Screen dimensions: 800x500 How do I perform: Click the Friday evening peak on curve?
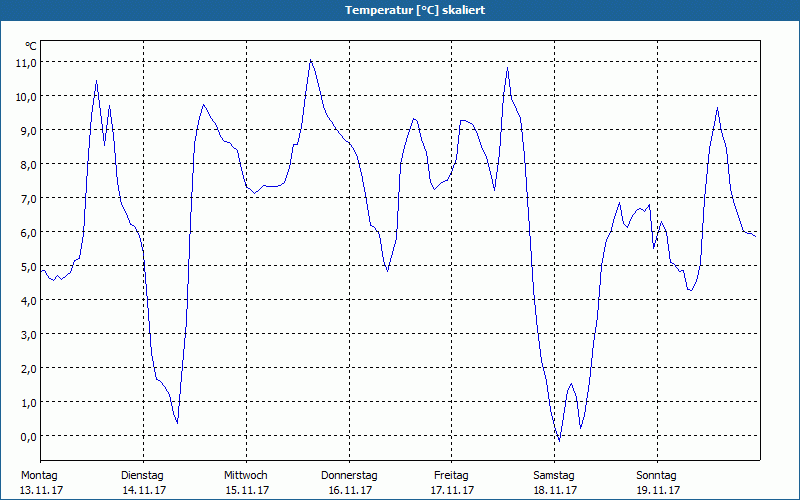(x=507, y=68)
